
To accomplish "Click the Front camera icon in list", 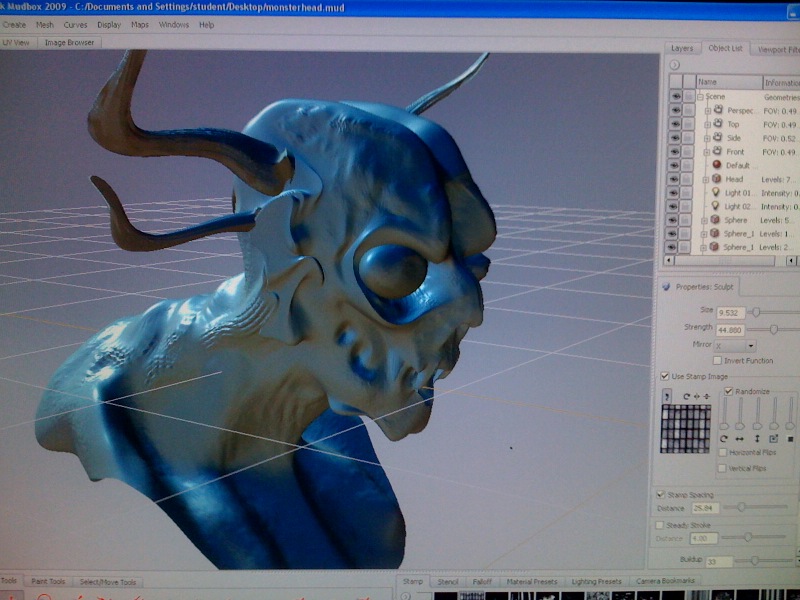I will (718, 152).
